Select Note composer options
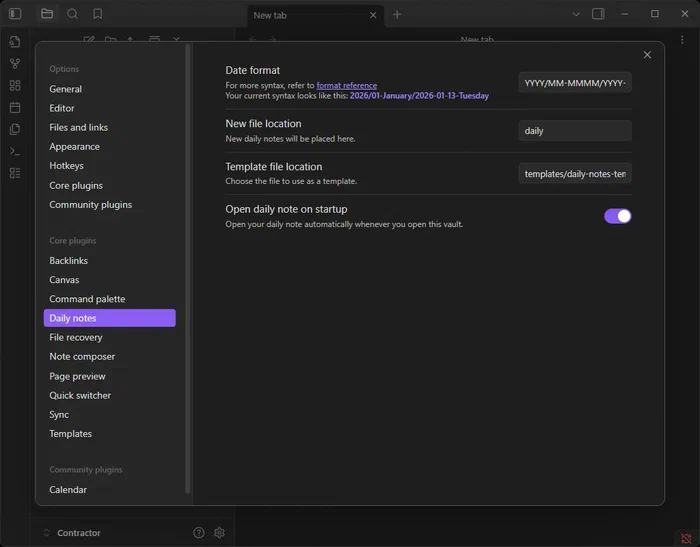Image resolution: width=700 pixels, height=547 pixels. (x=110, y=356)
